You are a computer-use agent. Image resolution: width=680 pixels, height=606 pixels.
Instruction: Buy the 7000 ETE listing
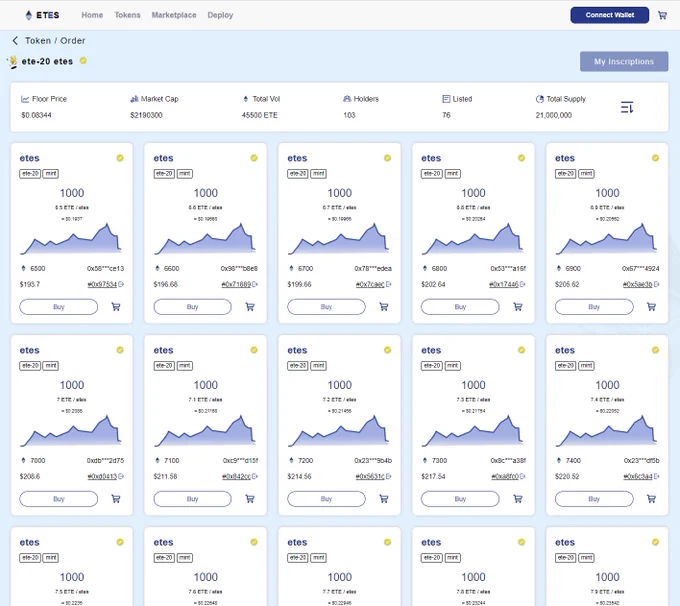[x=59, y=499]
